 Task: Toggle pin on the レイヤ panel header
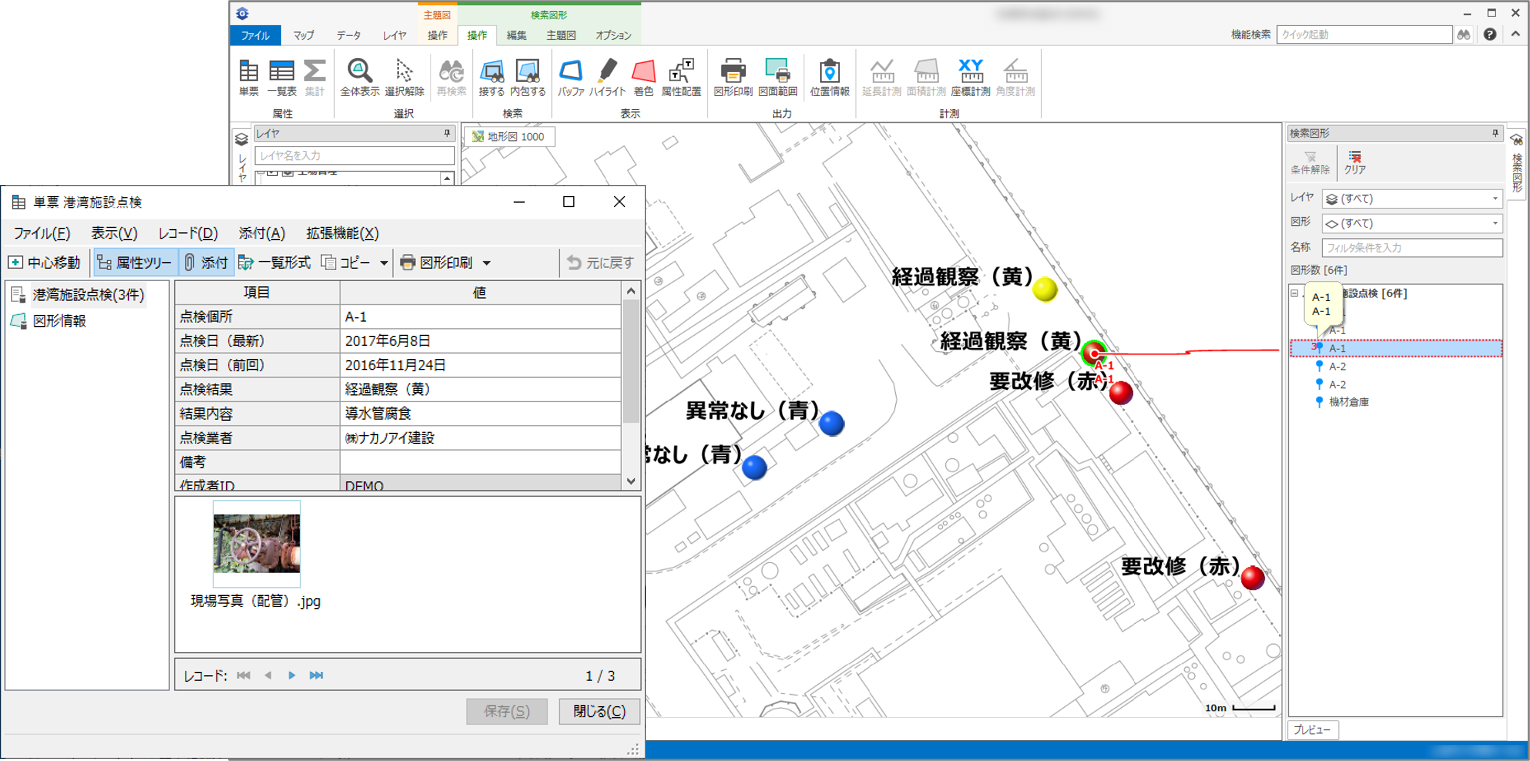pyautogui.click(x=447, y=133)
